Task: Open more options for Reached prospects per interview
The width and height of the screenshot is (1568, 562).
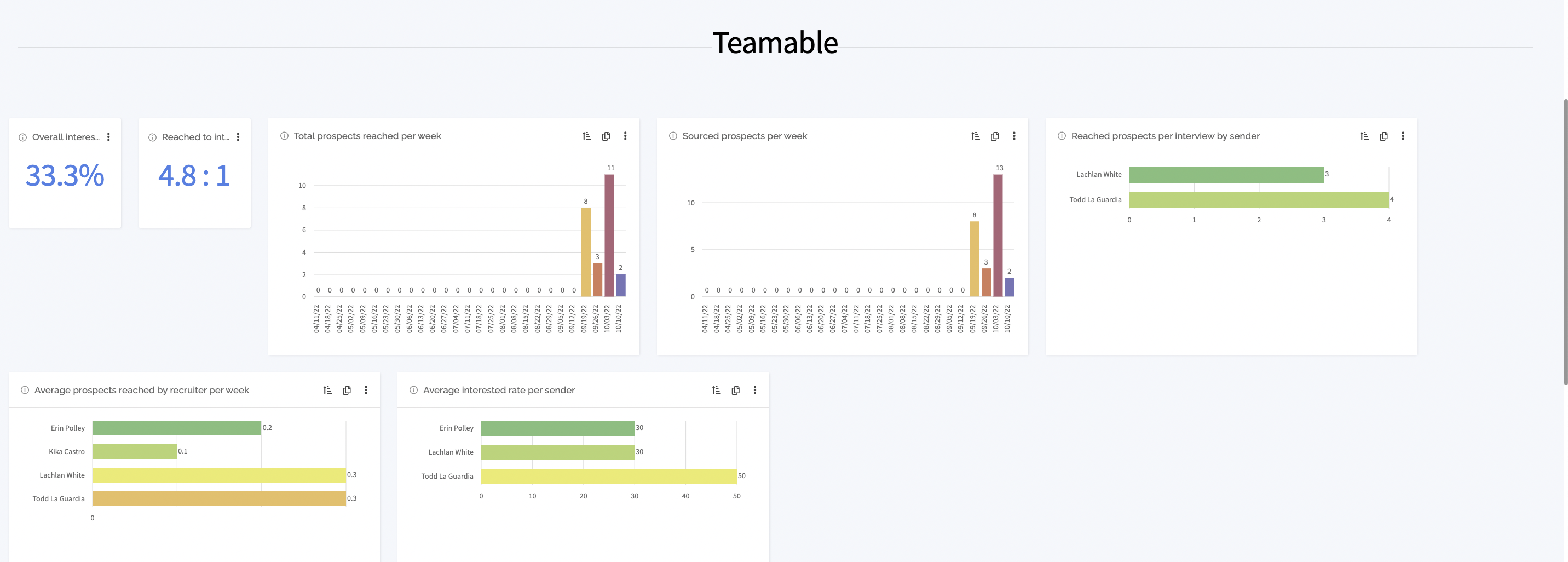Action: 1403,136
